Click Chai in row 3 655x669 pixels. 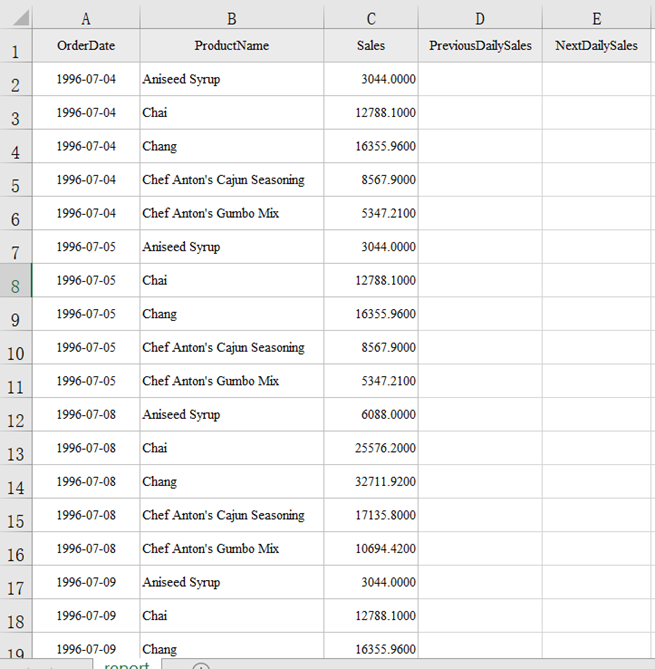pos(154,113)
